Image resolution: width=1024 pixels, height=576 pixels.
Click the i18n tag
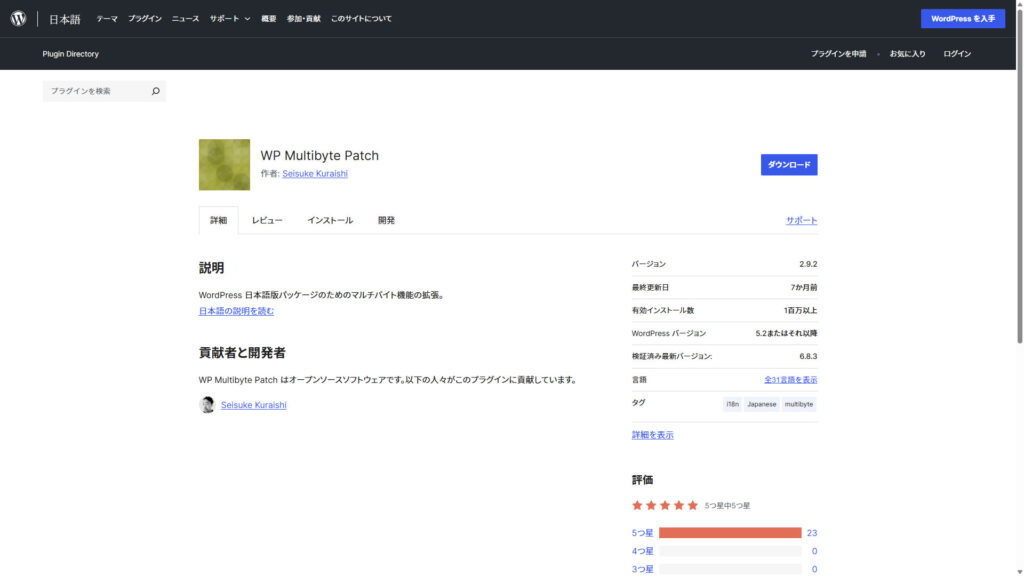(x=732, y=404)
